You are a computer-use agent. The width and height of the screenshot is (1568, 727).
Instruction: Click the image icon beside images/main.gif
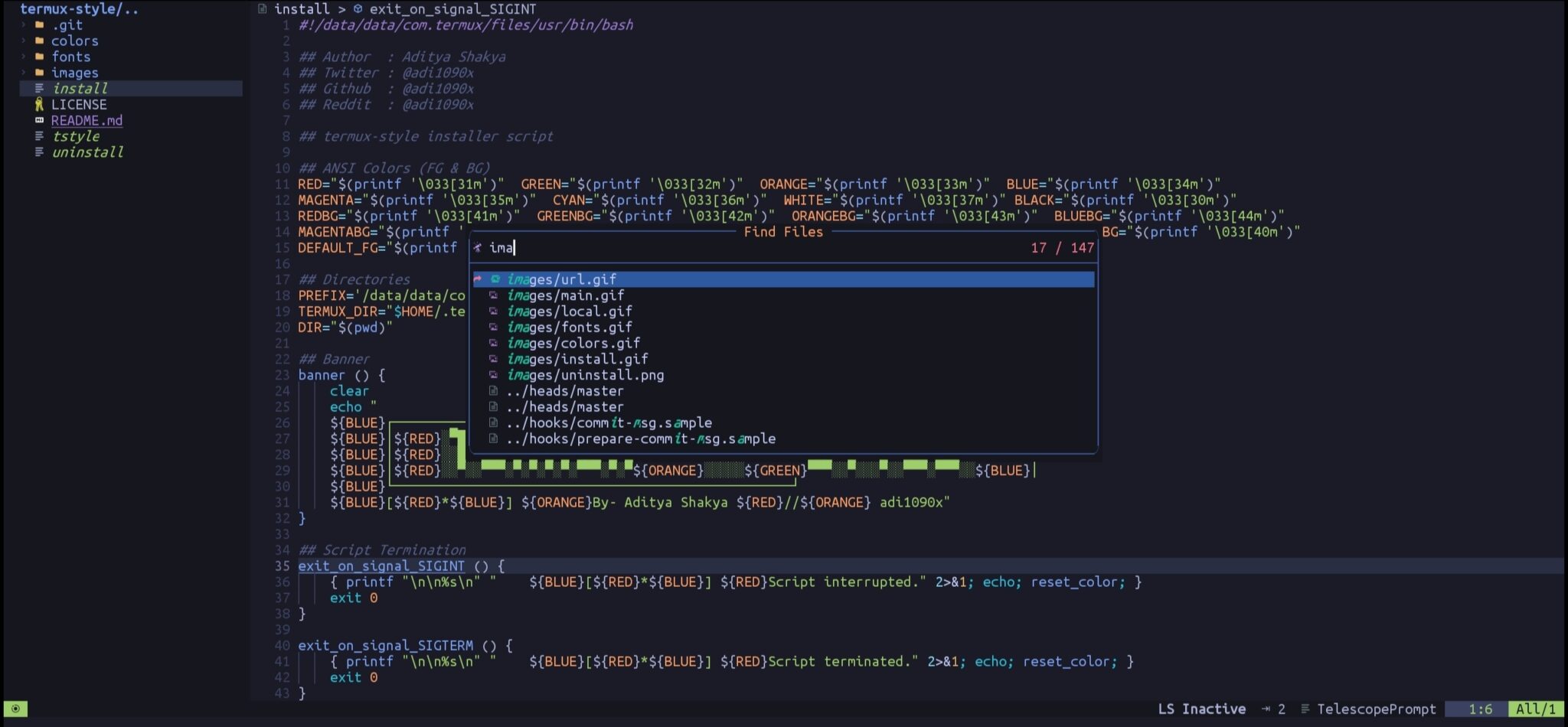click(494, 295)
